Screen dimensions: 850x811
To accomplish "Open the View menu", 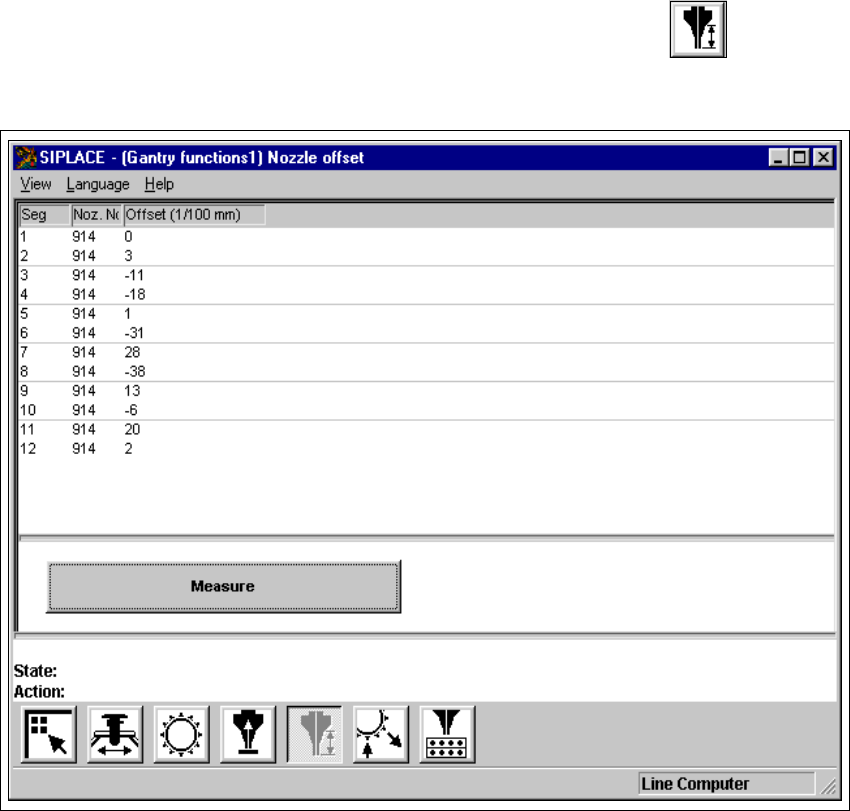I will [x=36, y=184].
